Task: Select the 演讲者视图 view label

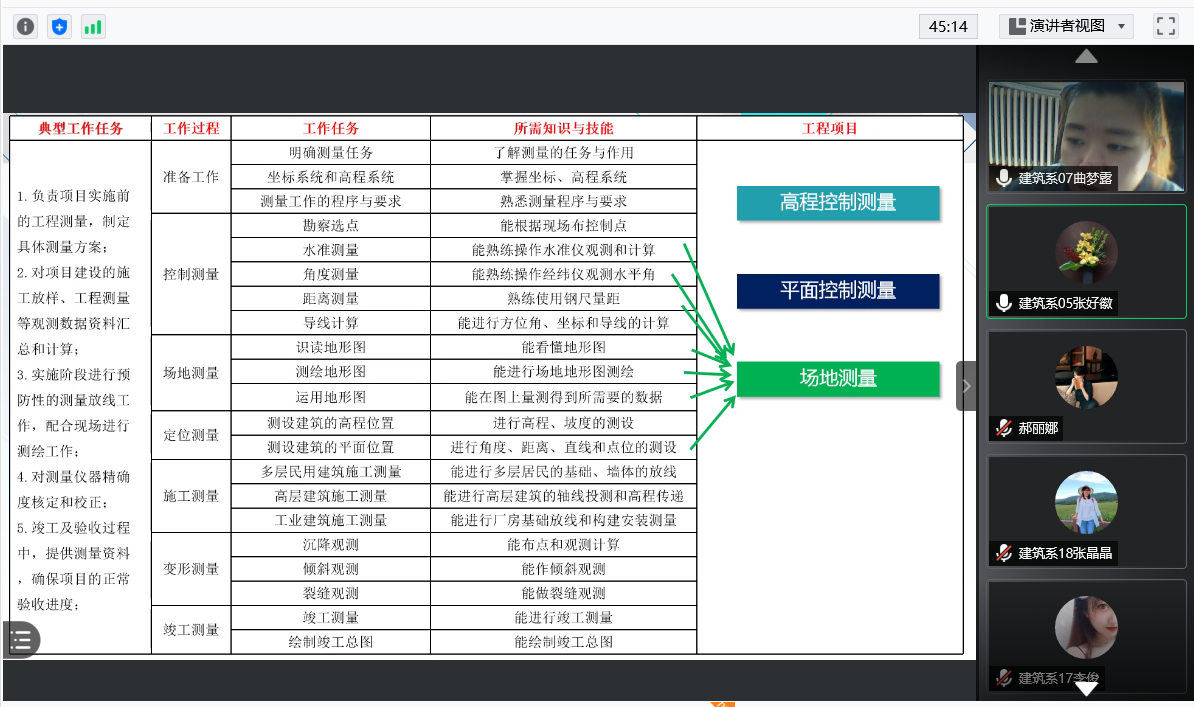Action: [1066, 26]
